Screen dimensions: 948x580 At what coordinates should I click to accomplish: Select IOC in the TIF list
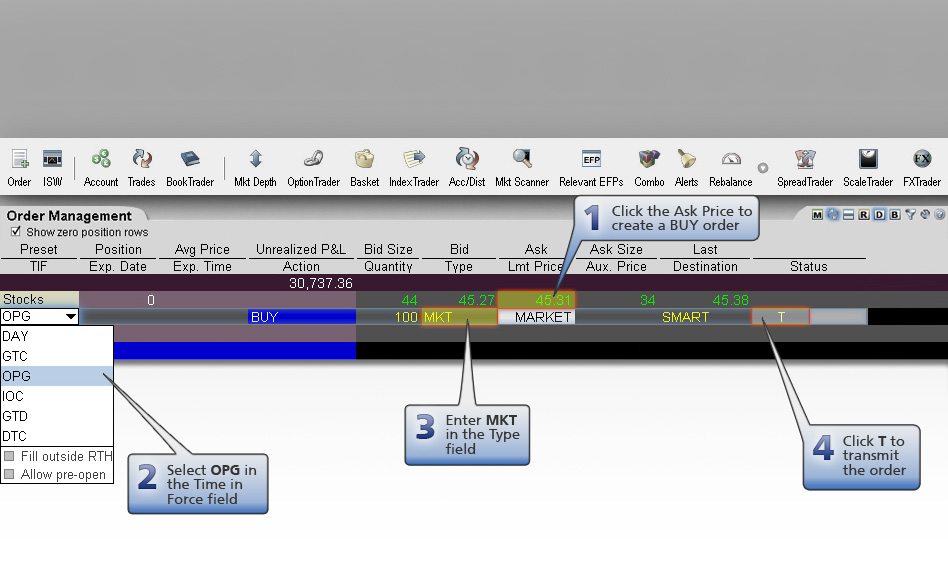(57, 396)
